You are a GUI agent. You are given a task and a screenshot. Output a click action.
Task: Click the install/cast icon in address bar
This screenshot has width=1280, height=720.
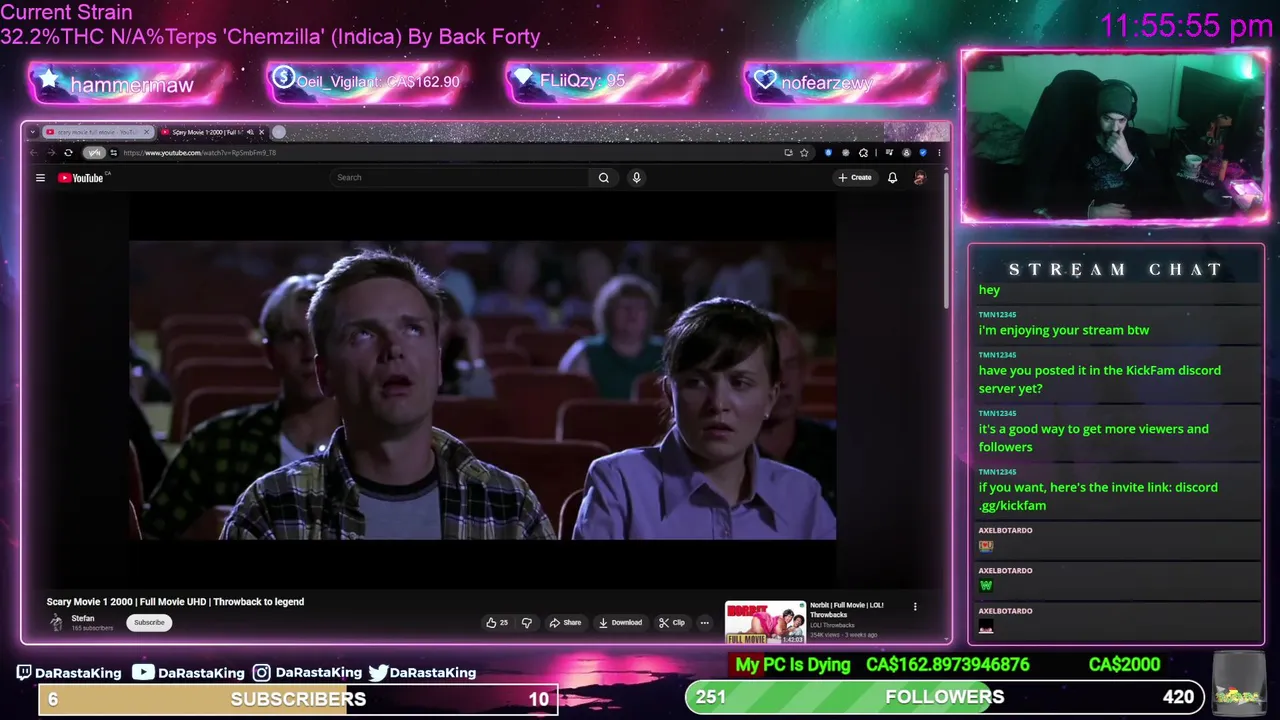coord(788,153)
